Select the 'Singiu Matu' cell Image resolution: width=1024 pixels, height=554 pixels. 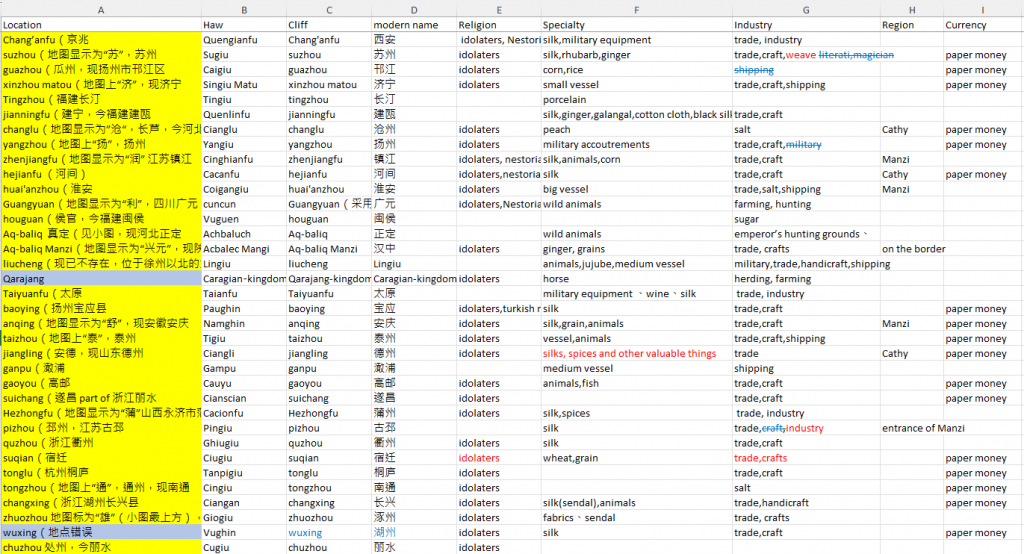click(244, 84)
